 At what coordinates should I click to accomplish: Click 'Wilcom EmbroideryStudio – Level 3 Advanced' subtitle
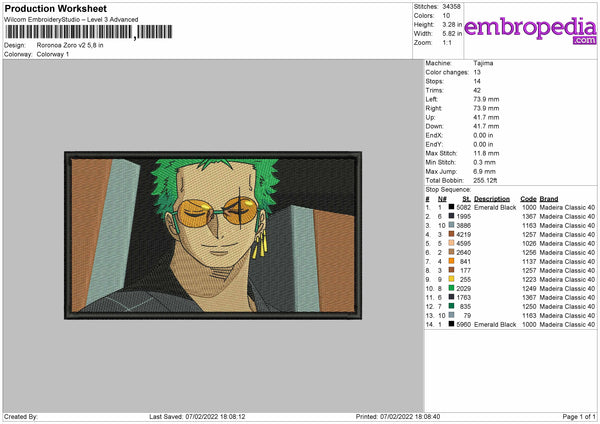click(x=71, y=20)
